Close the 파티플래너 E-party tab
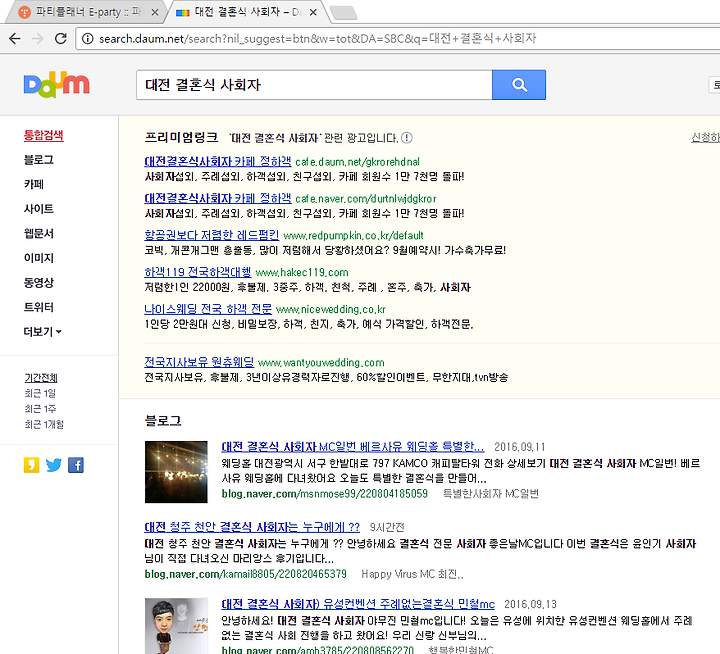 coord(155,12)
